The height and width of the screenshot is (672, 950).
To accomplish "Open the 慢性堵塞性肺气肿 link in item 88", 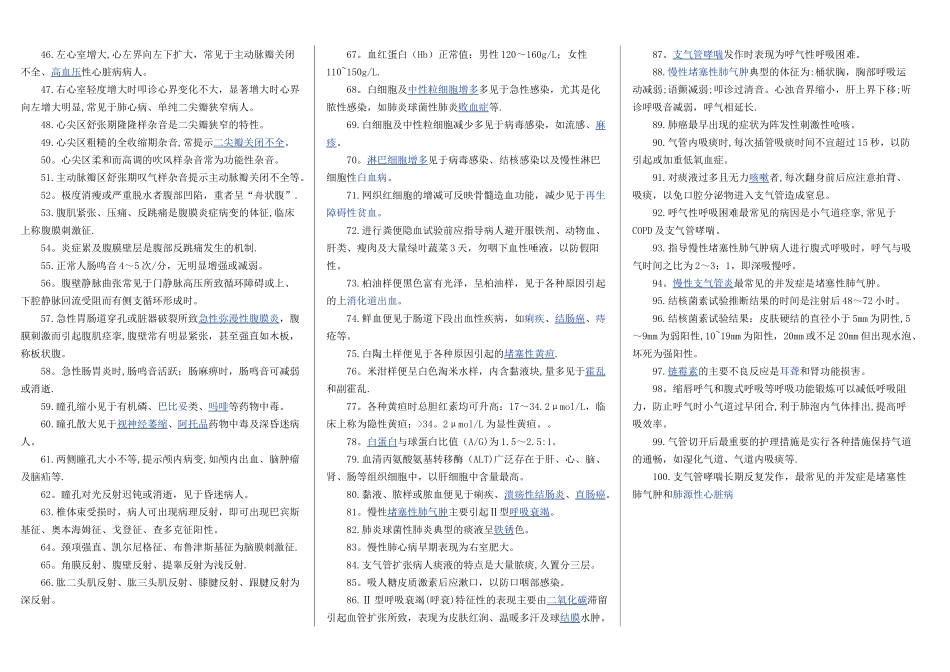I will [708, 72].
